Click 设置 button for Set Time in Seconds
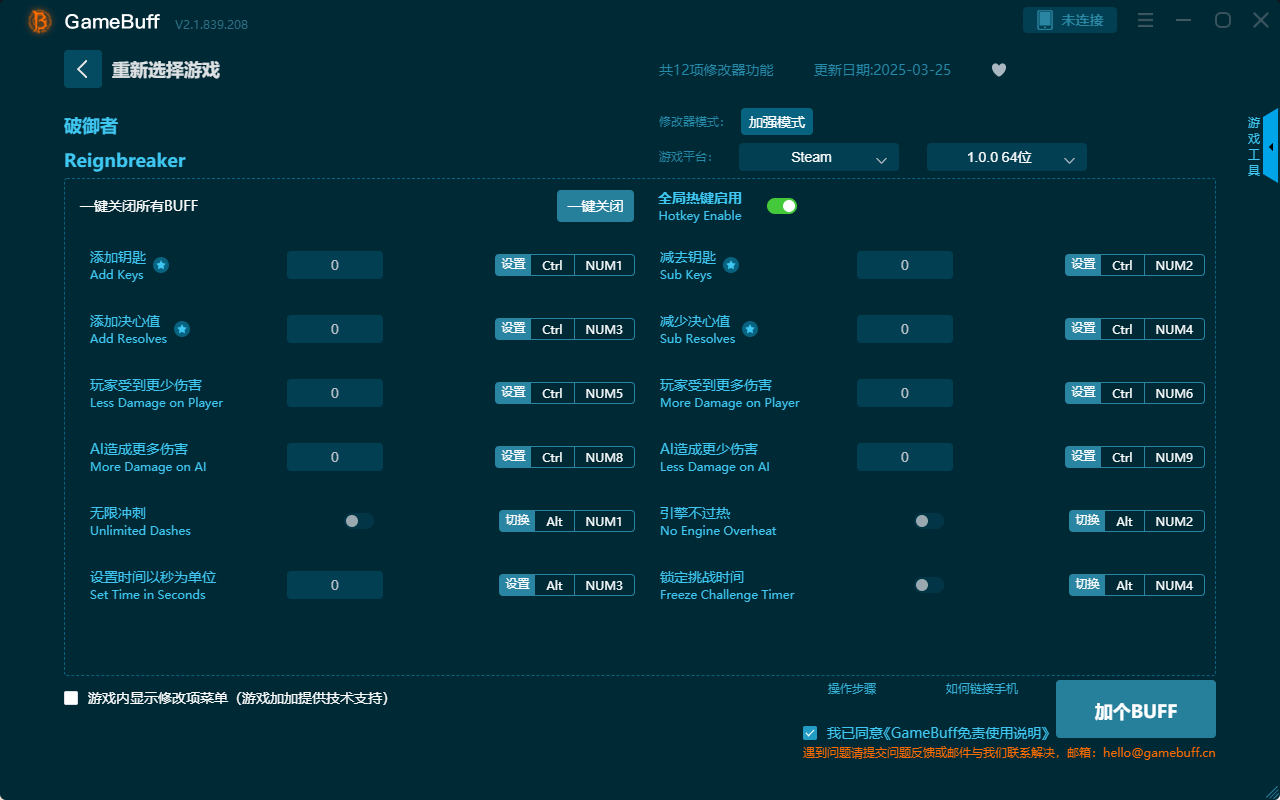The height and width of the screenshot is (800, 1280). coord(517,585)
